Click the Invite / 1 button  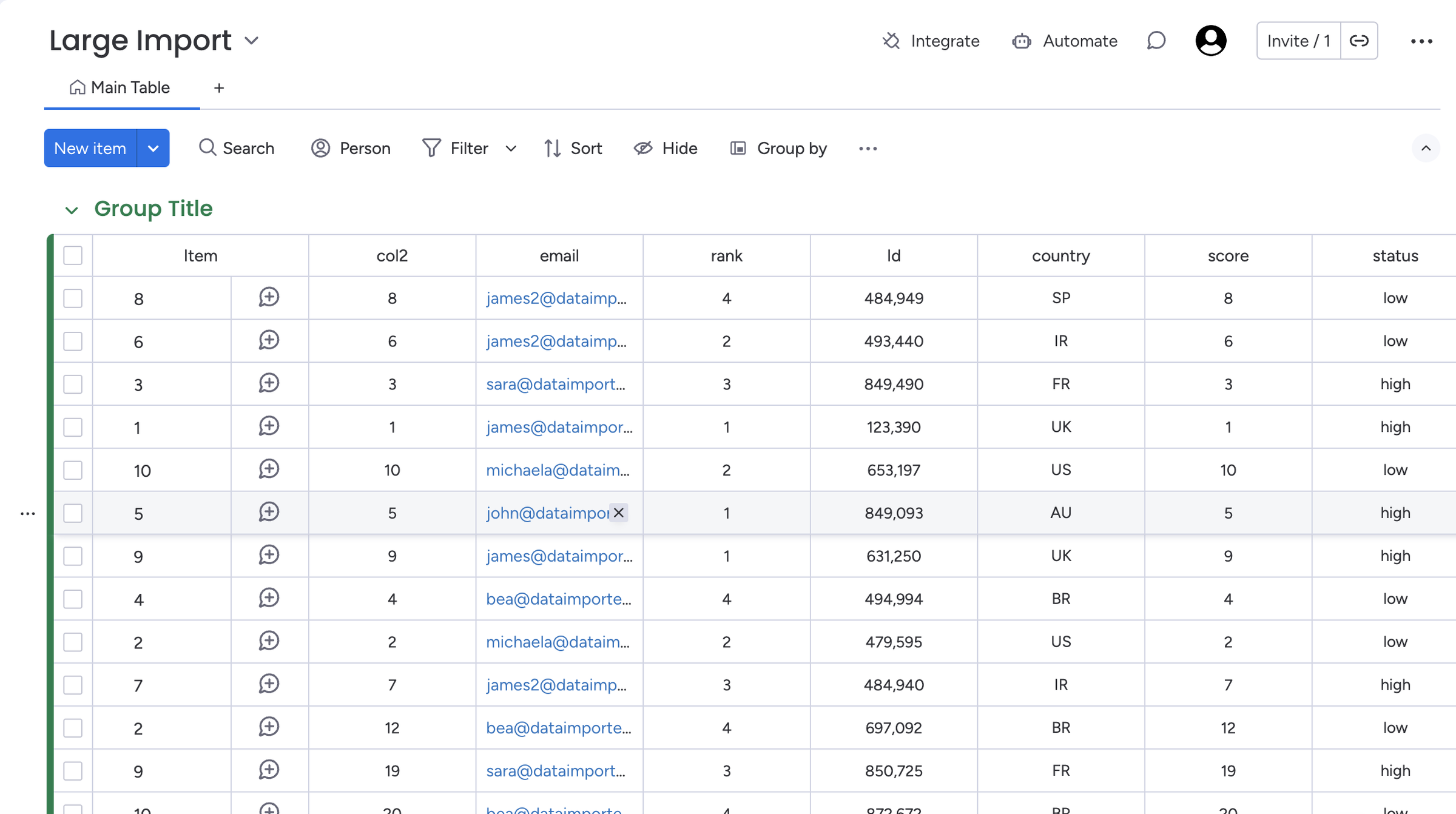[x=1299, y=41]
